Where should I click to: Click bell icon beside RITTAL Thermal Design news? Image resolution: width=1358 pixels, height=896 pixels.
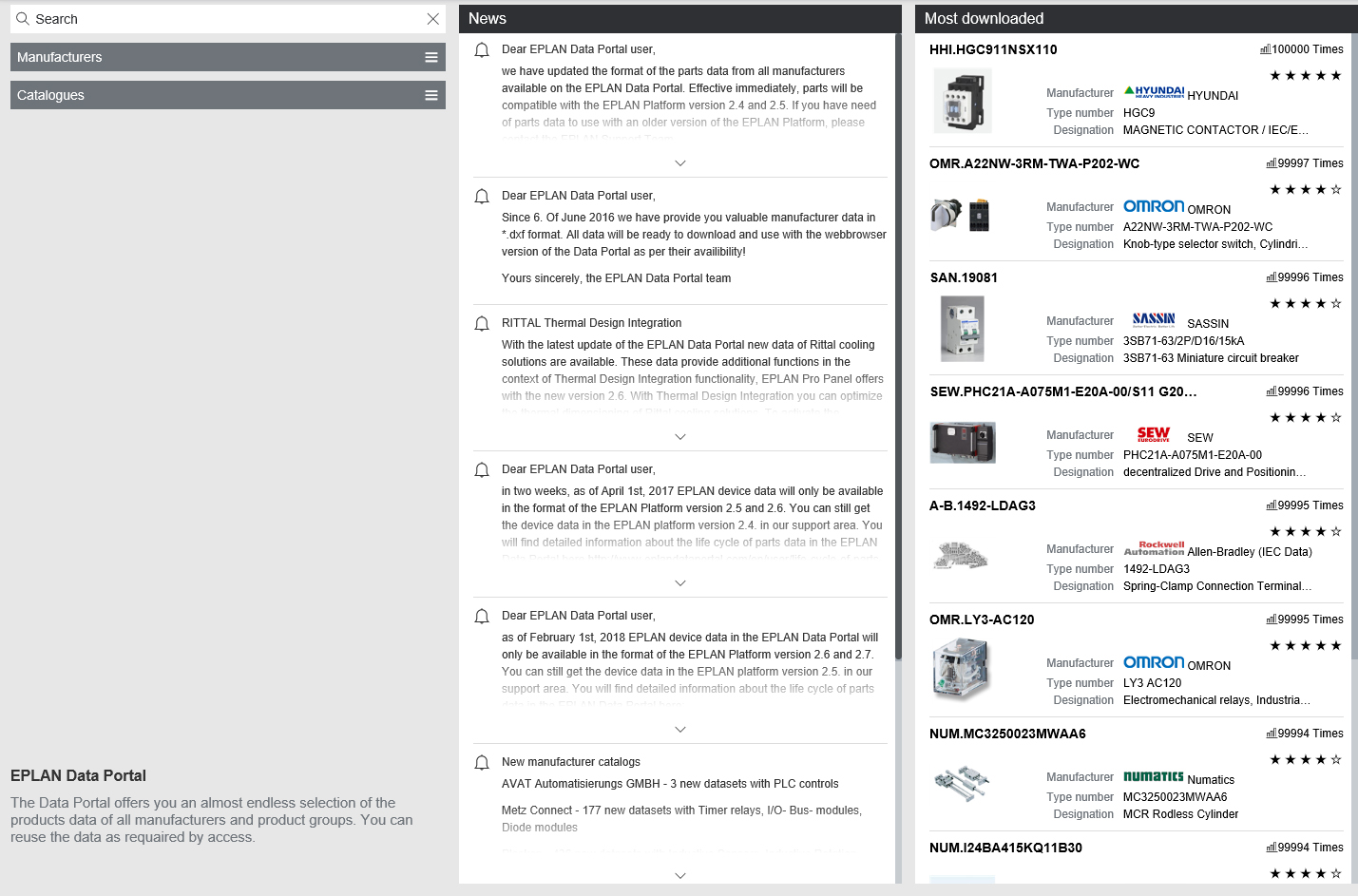482,324
